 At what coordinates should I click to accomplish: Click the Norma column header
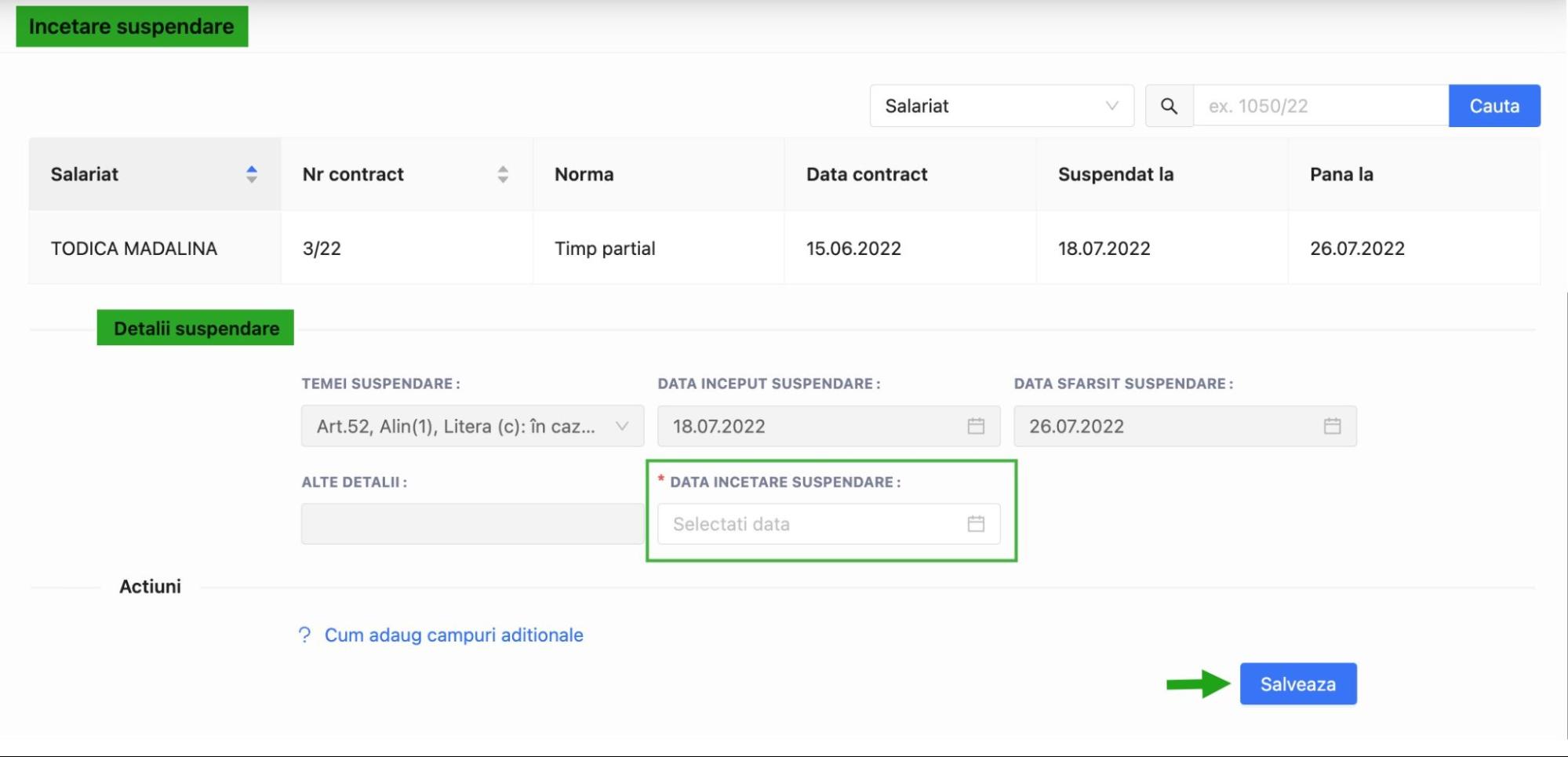pos(658,174)
